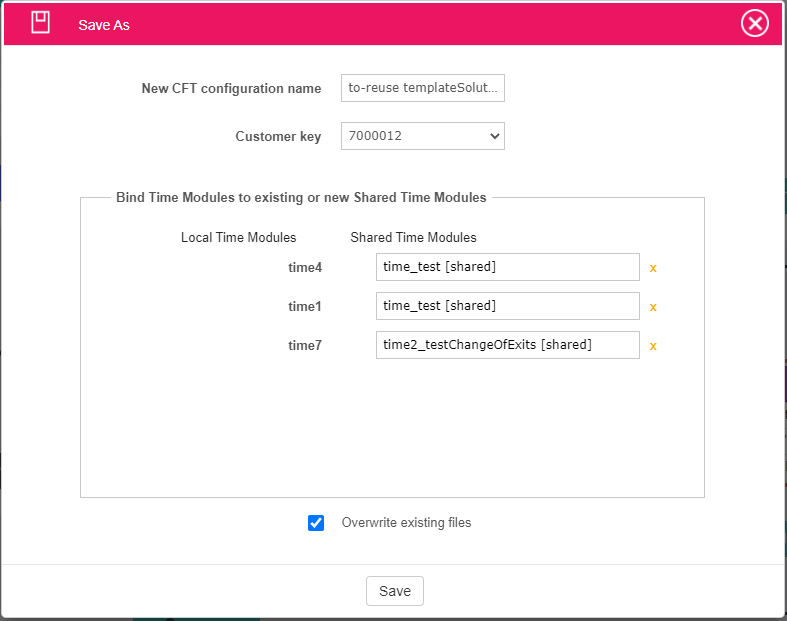Select the shared module field for time1
This screenshot has width=787, height=621.
pos(507,306)
